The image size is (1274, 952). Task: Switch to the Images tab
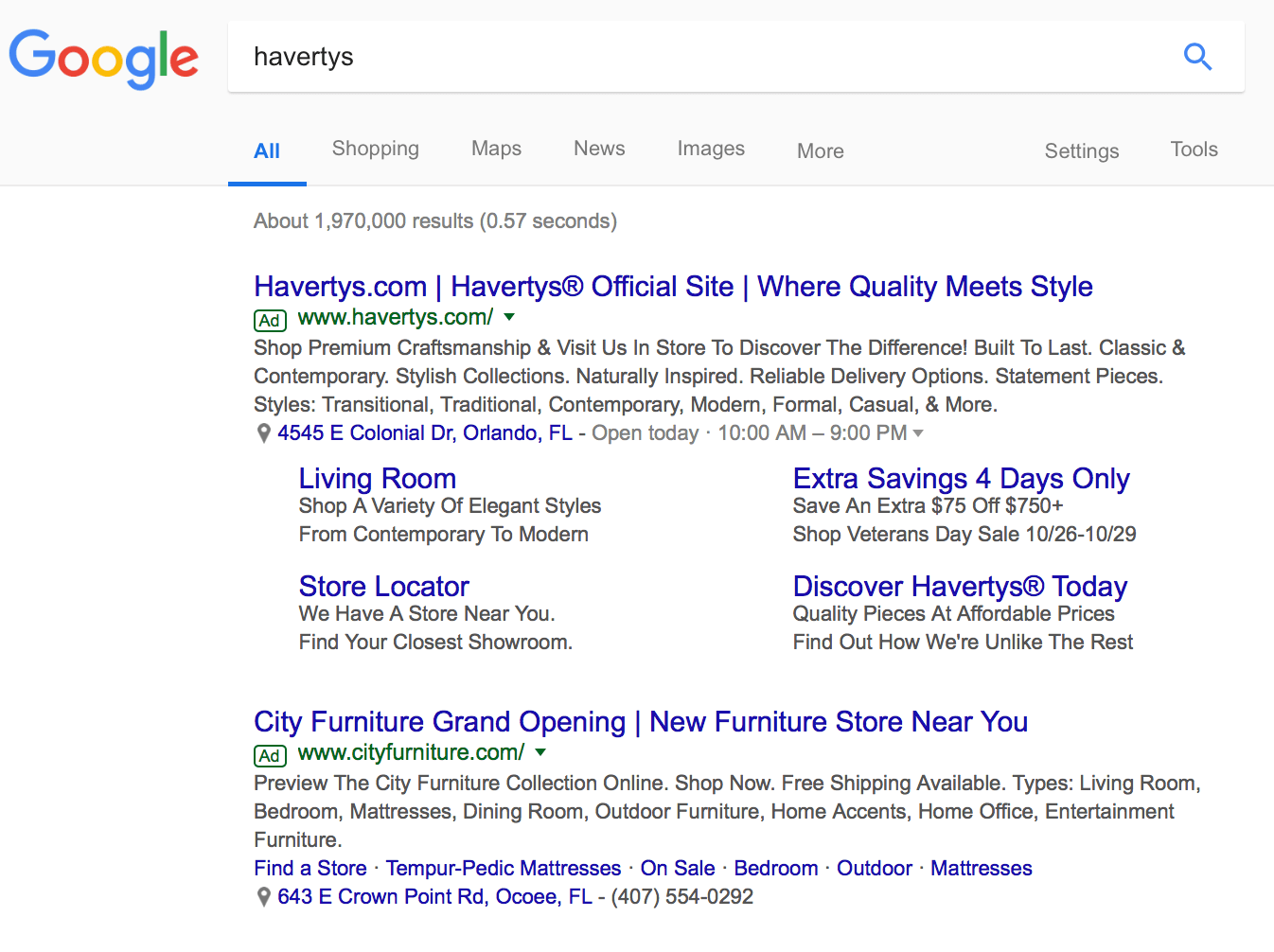[711, 149]
